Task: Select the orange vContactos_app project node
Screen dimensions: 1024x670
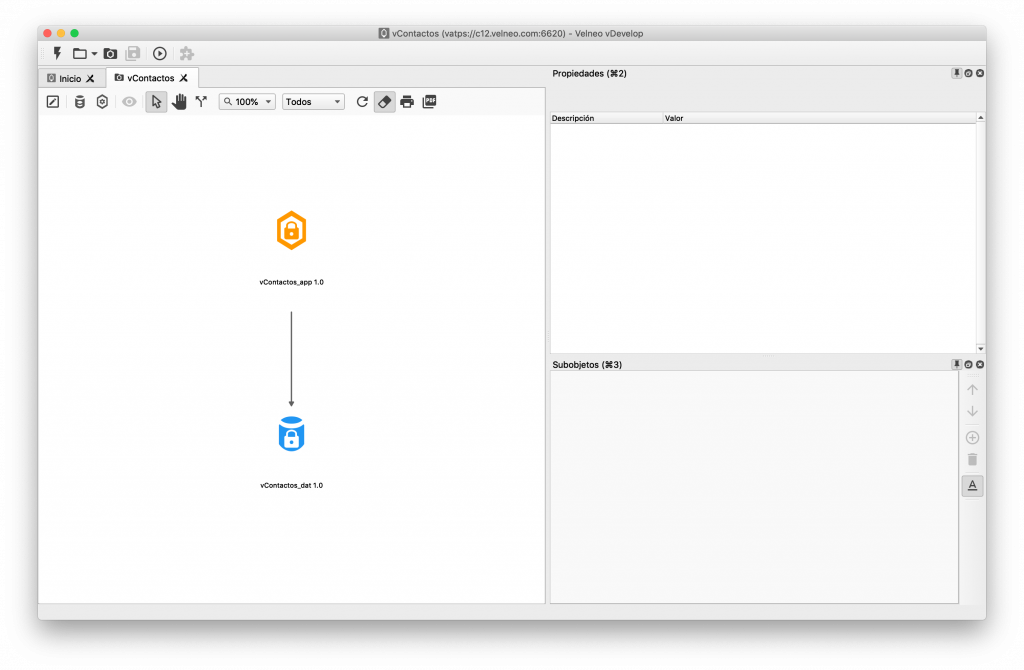Action: point(291,231)
